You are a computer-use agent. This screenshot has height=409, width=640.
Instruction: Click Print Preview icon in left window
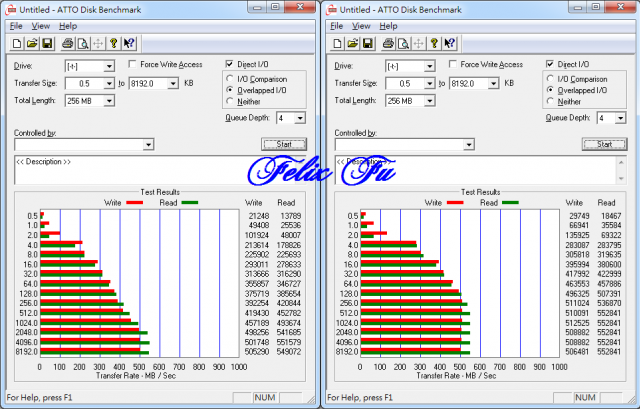[x=83, y=43]
